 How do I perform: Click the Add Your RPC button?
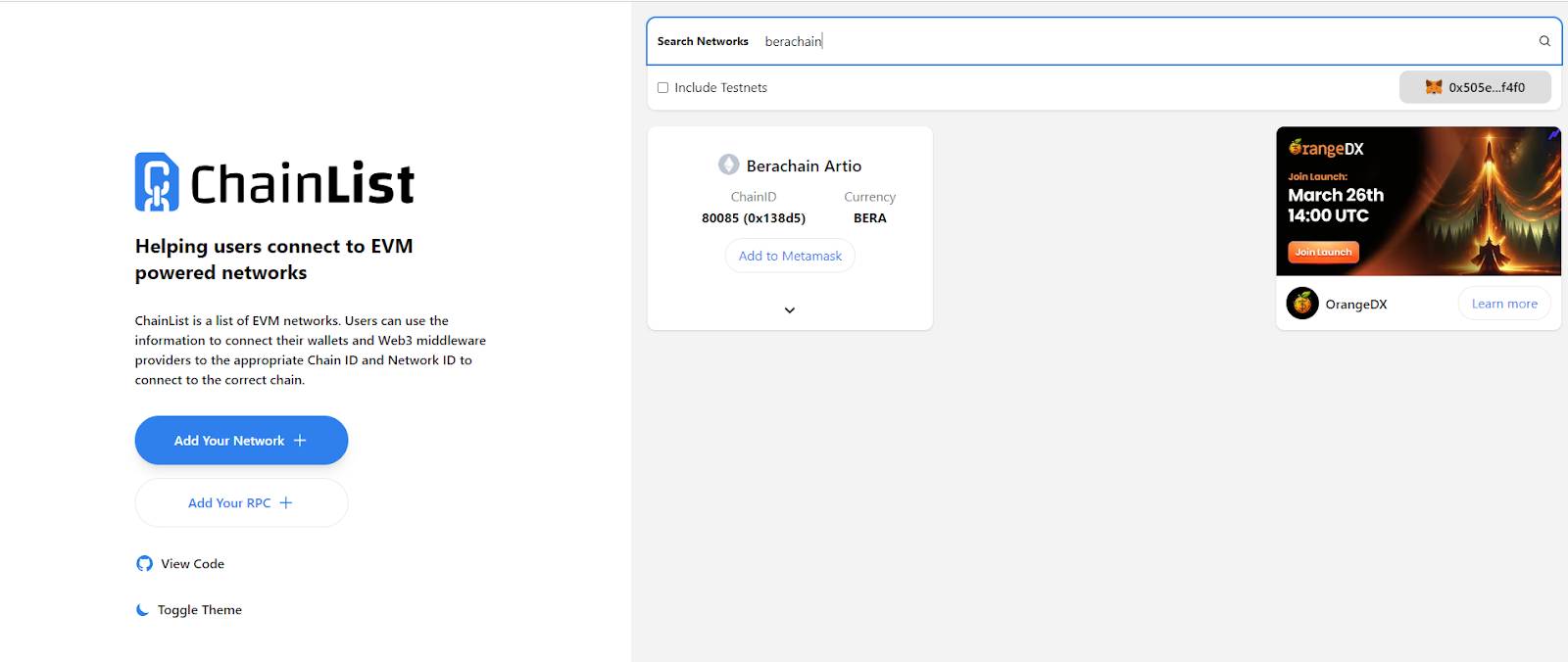(241, 503)
